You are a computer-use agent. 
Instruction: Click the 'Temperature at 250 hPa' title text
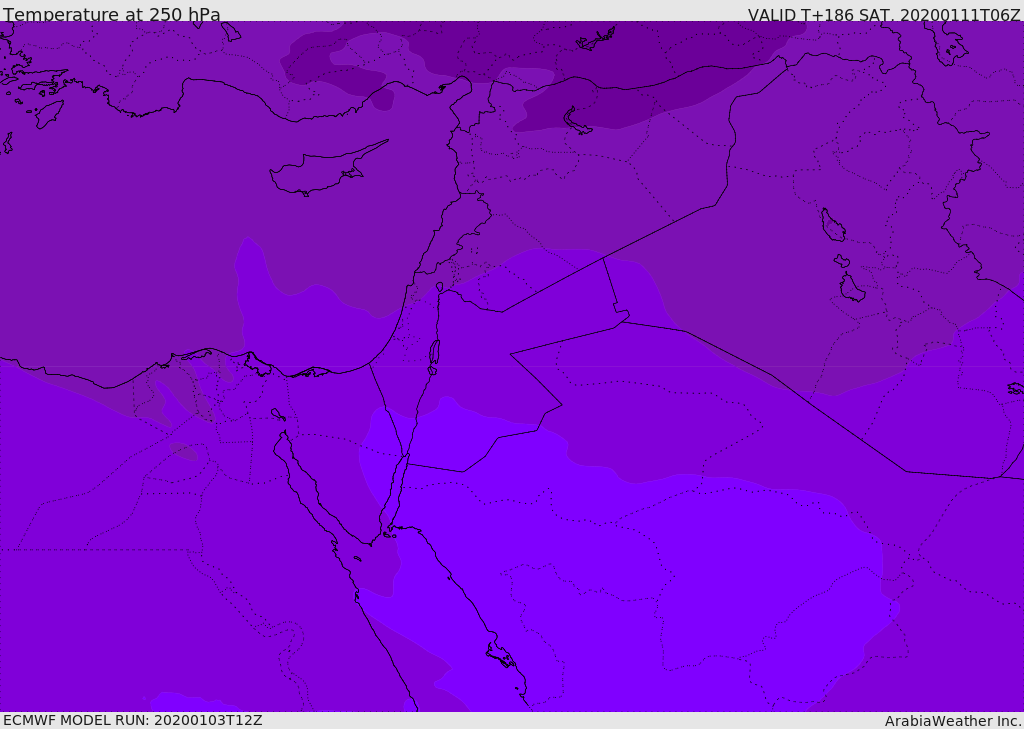[x=112, y=14]
